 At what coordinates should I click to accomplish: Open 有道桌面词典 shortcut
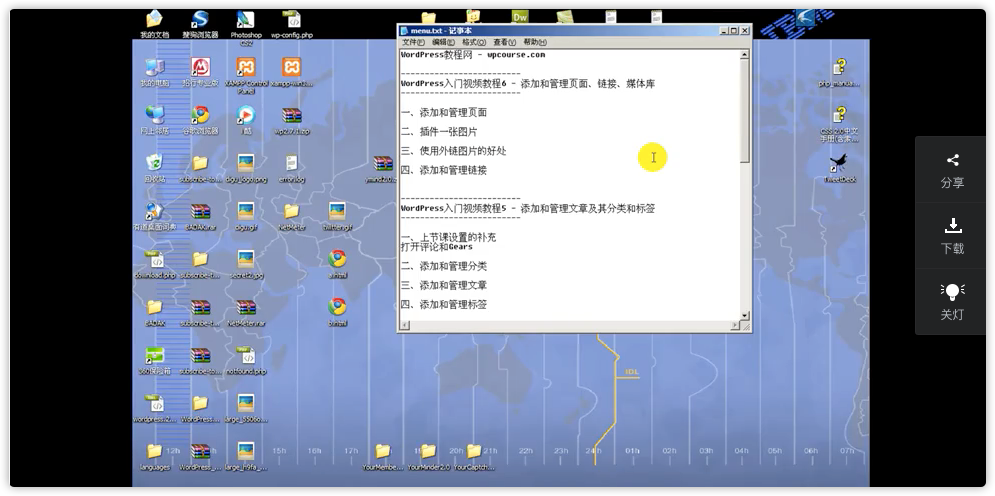154,216
